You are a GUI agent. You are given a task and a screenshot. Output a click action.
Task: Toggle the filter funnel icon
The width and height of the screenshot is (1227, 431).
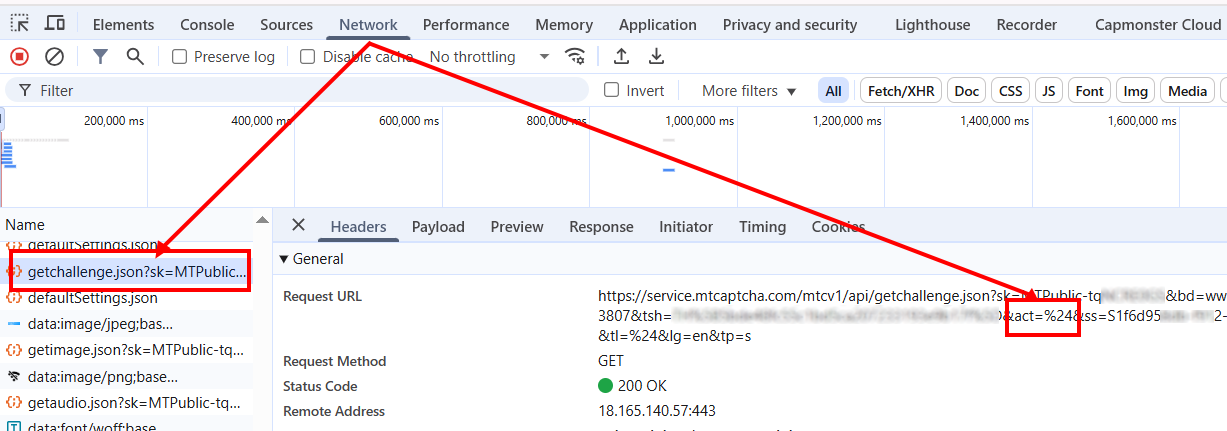coord(100,57)
